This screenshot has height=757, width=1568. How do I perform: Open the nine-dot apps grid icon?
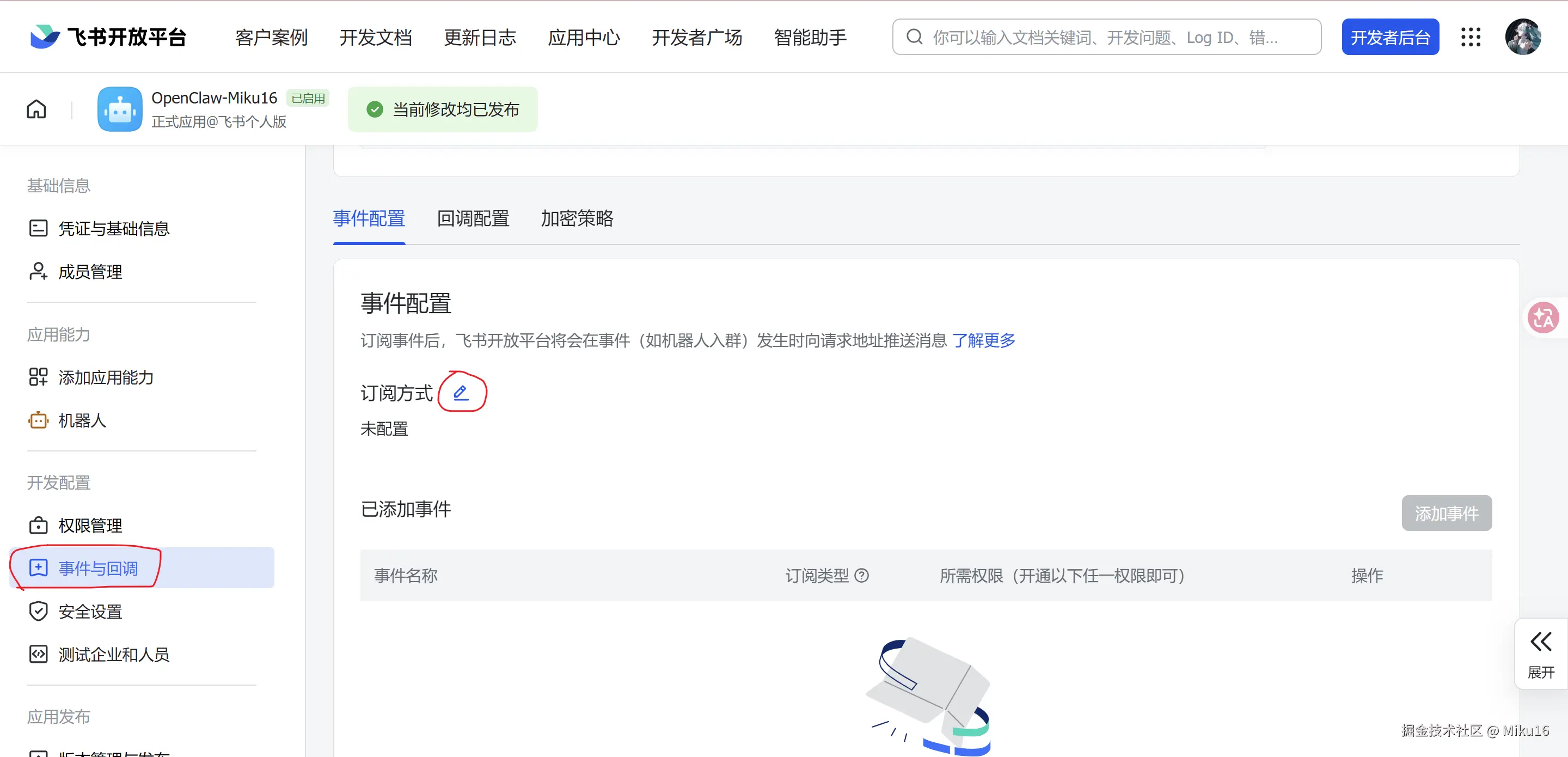tap(1470, 37)
